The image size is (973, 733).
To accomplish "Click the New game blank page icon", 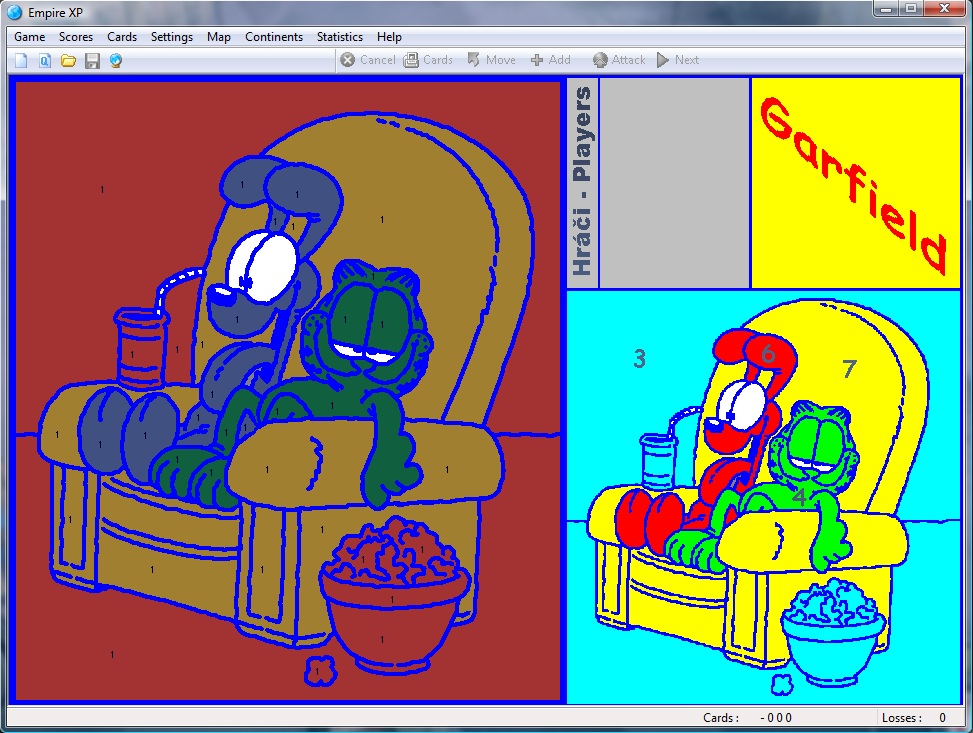I will click(x=22, y=60).
